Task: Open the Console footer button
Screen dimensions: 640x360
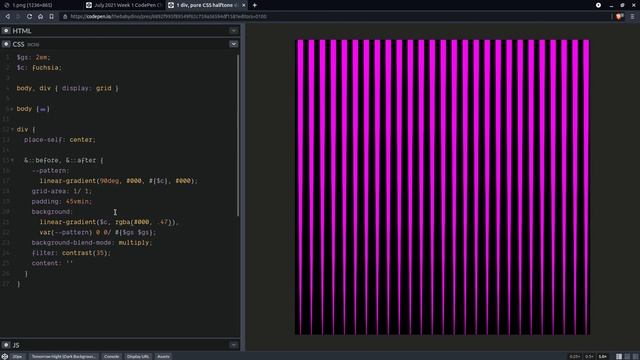Action: point(111,356)
